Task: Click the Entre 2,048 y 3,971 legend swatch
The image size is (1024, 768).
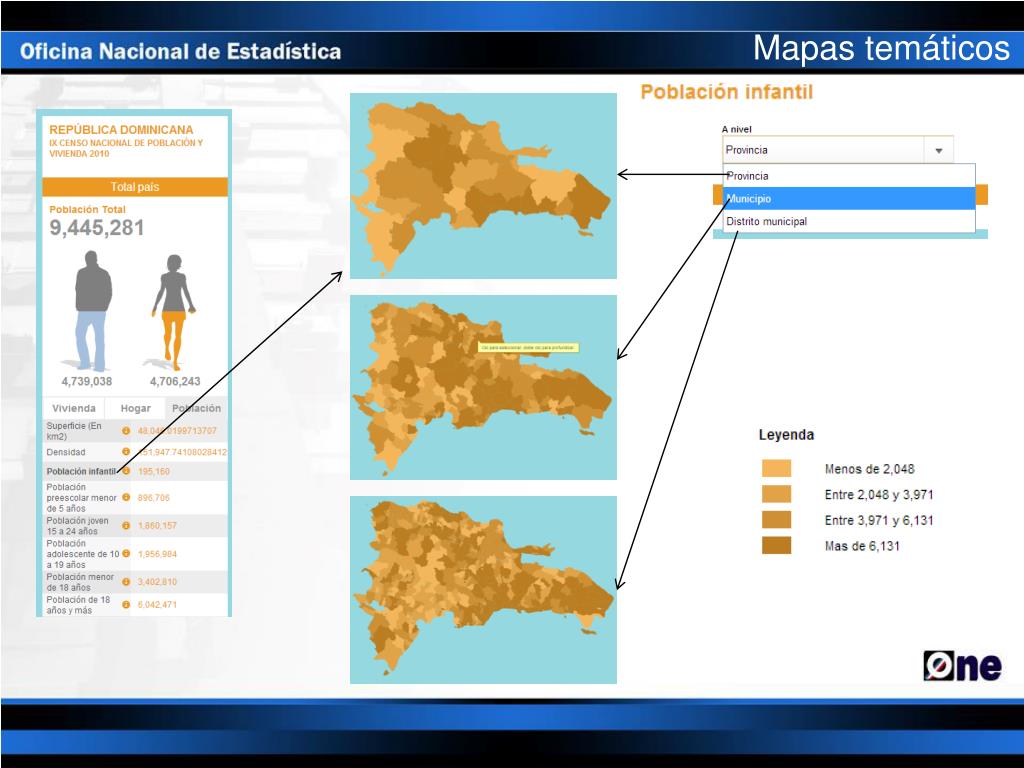Action: click(776, 494)
